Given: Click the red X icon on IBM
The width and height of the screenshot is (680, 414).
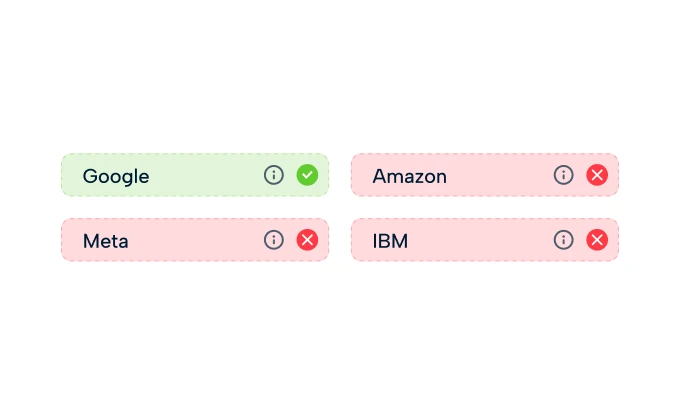Looking at the screenshot, I should coord(597,240).
